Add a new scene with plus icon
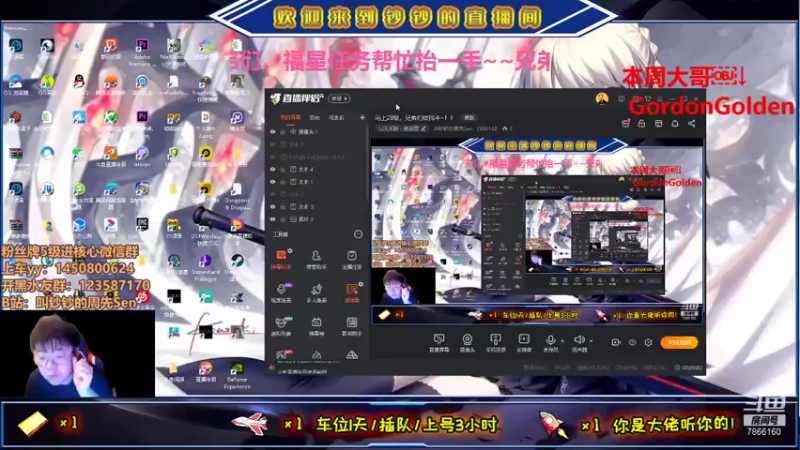800x450 pixels. (x=362, y=117)
